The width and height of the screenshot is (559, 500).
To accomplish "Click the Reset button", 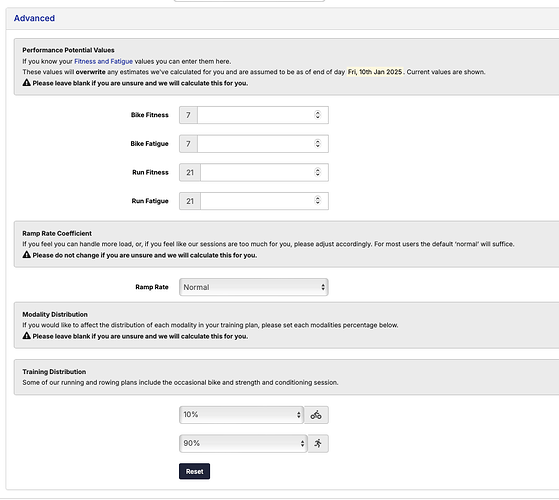I will coord(194,471).
